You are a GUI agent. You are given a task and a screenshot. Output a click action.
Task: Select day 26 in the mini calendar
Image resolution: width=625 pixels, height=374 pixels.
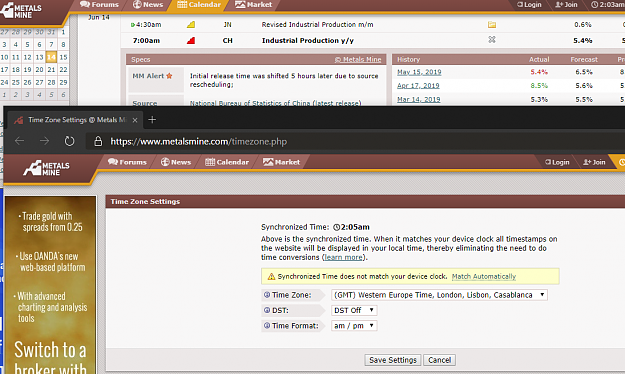(x=28, y=82)
